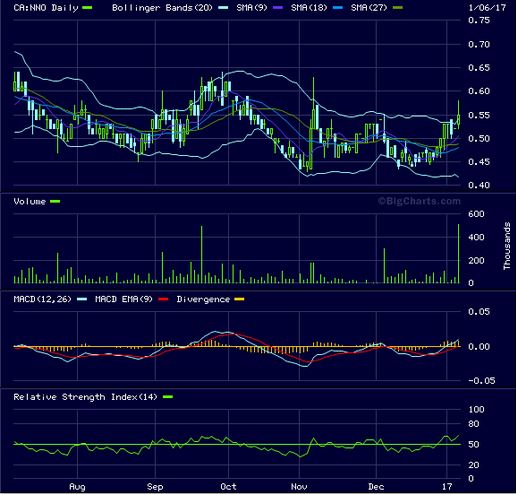Click the 0.75 price axis label
The width and height of the screenshot is (516, 494).
click(479, 20)
